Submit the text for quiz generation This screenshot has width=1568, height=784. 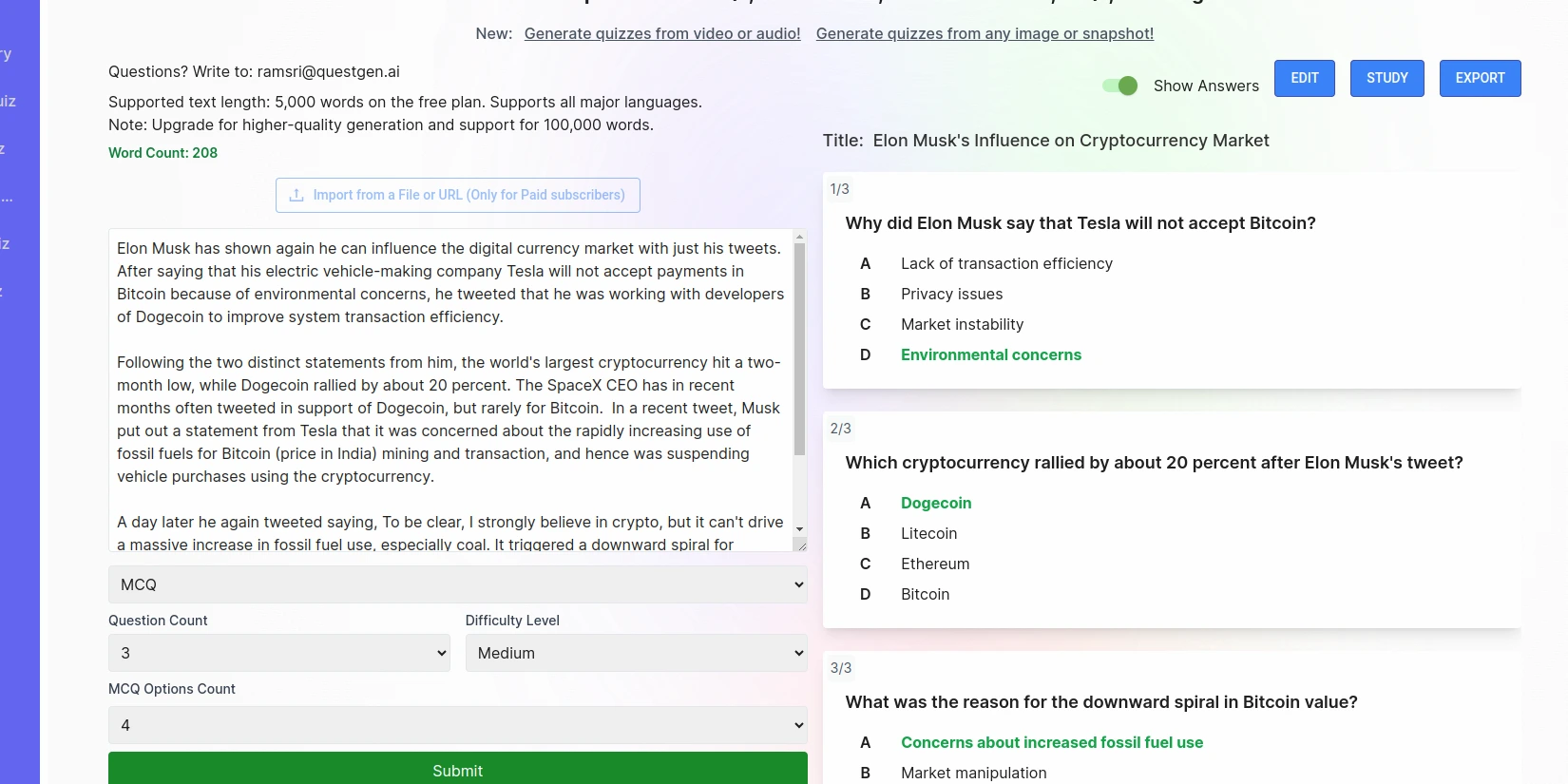(x=457, y=770)
